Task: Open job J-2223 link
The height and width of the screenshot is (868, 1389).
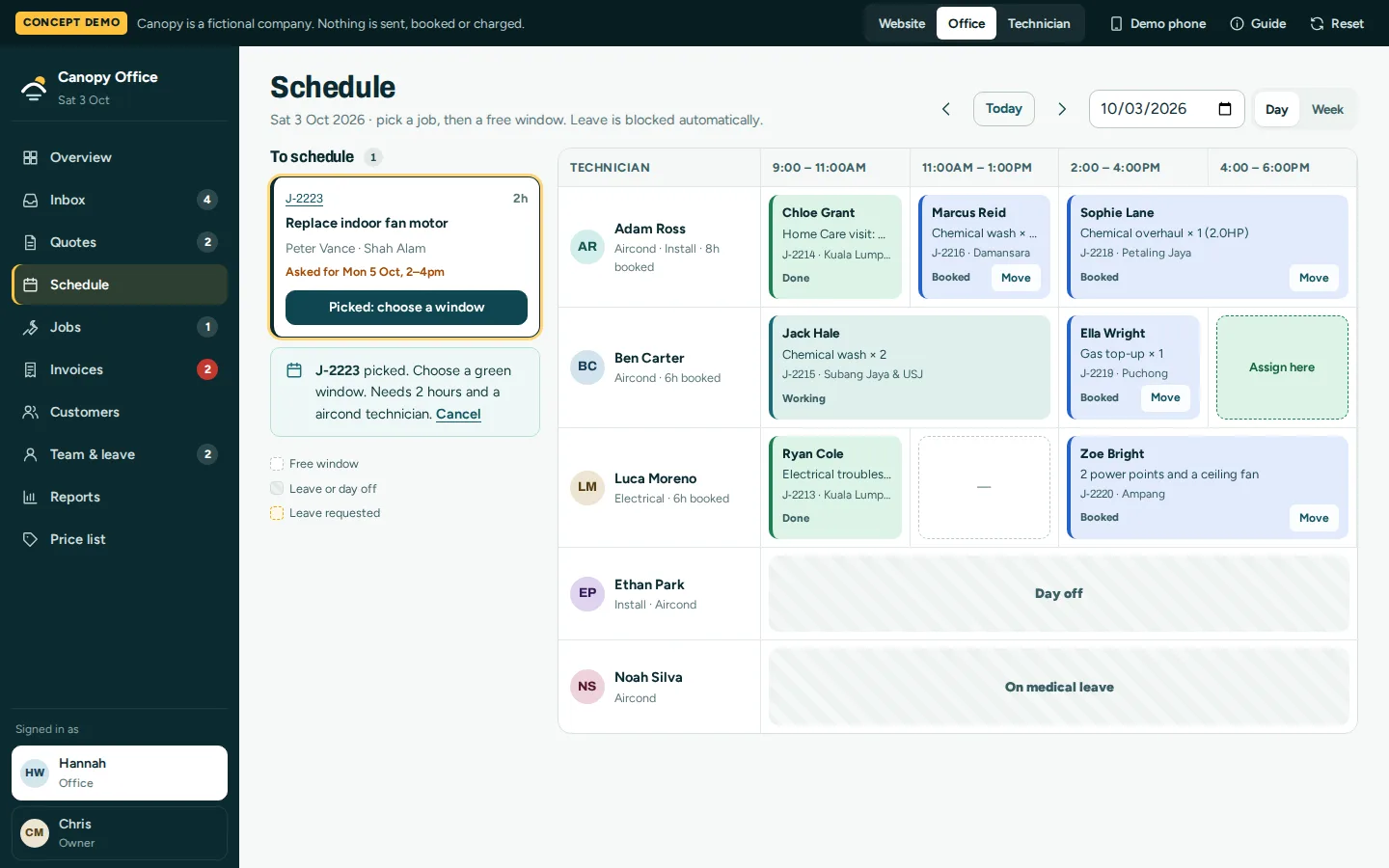Action: (304, 199)
